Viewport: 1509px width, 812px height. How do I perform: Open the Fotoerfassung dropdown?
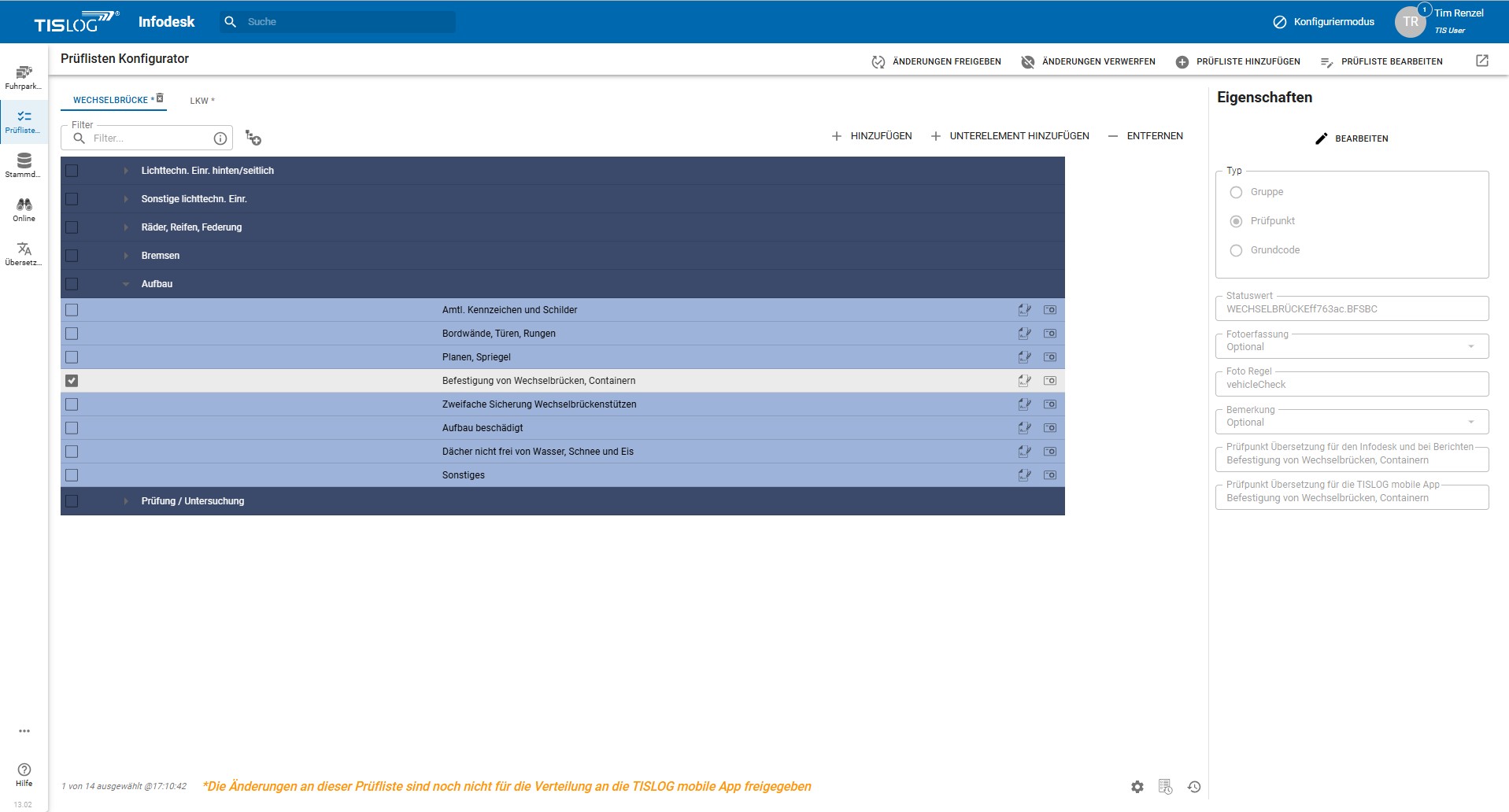coord(1352,346)
